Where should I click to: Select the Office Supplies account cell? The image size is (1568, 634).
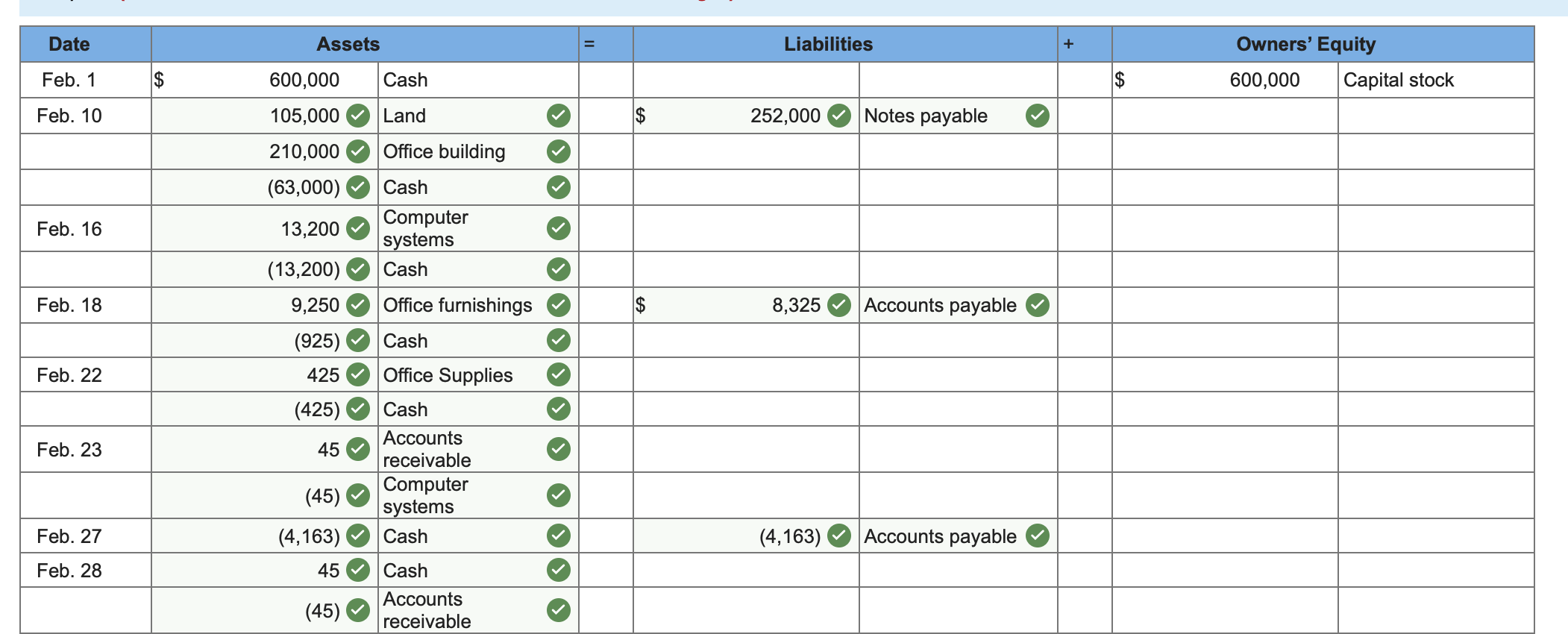pyautogui.click(x=478, y=374)
